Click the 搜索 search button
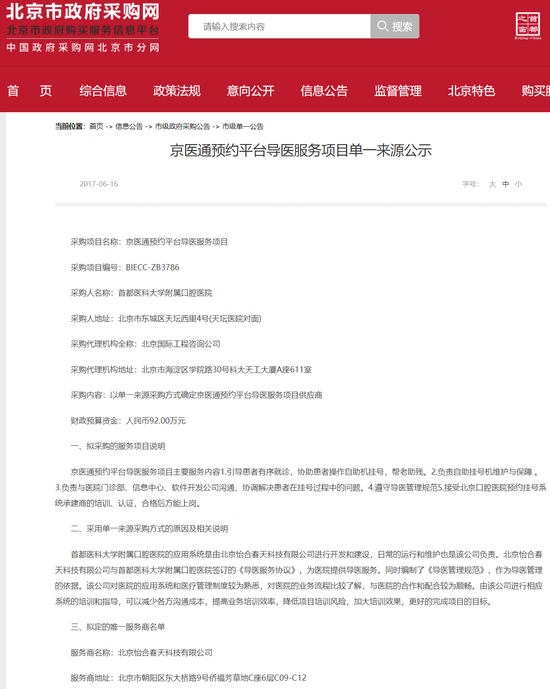The width and height of the screenshot is (550, 689). (x=395, y=26)
